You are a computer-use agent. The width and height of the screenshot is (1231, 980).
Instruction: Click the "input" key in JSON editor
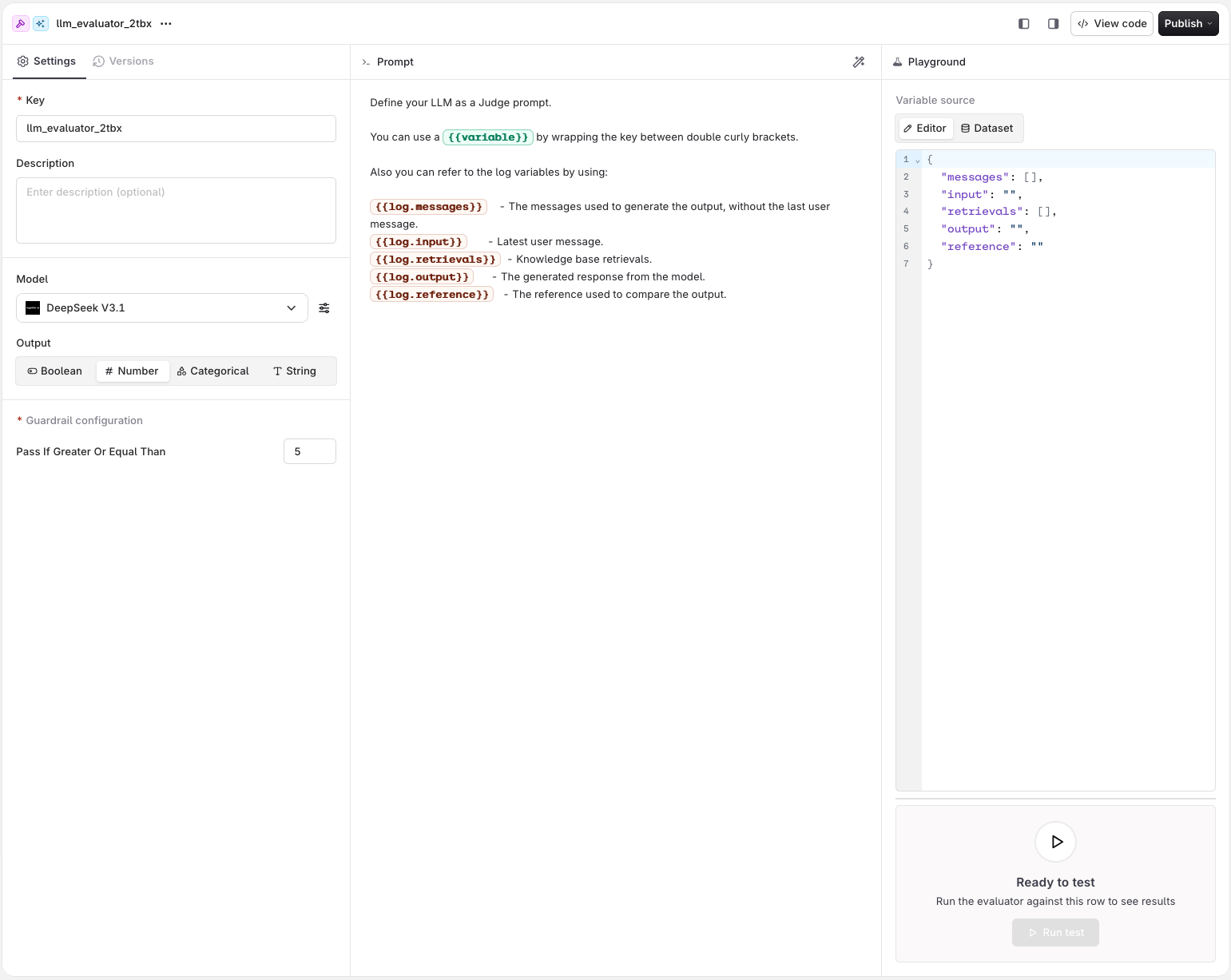click(965, 195)
